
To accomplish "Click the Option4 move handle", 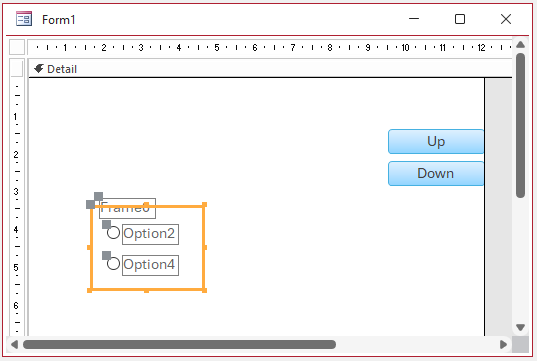I will pos(107,256).
